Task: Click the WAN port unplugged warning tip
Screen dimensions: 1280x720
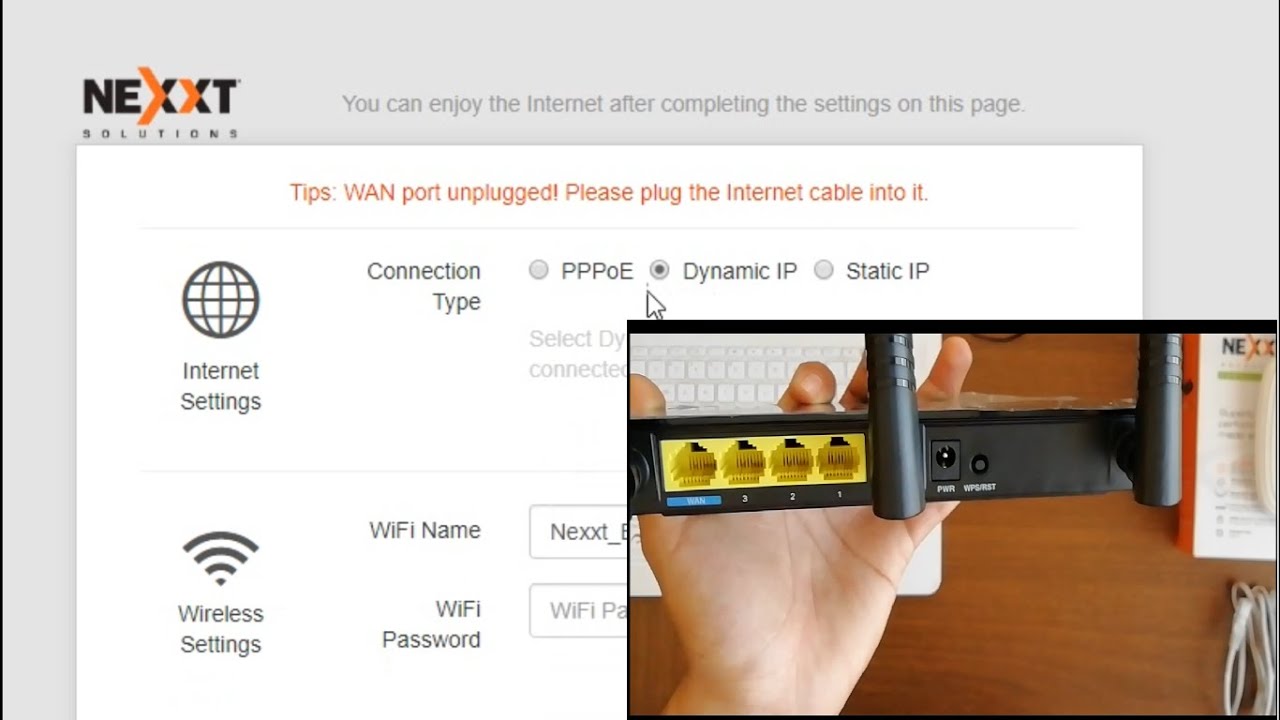Action: pos(609,192)
